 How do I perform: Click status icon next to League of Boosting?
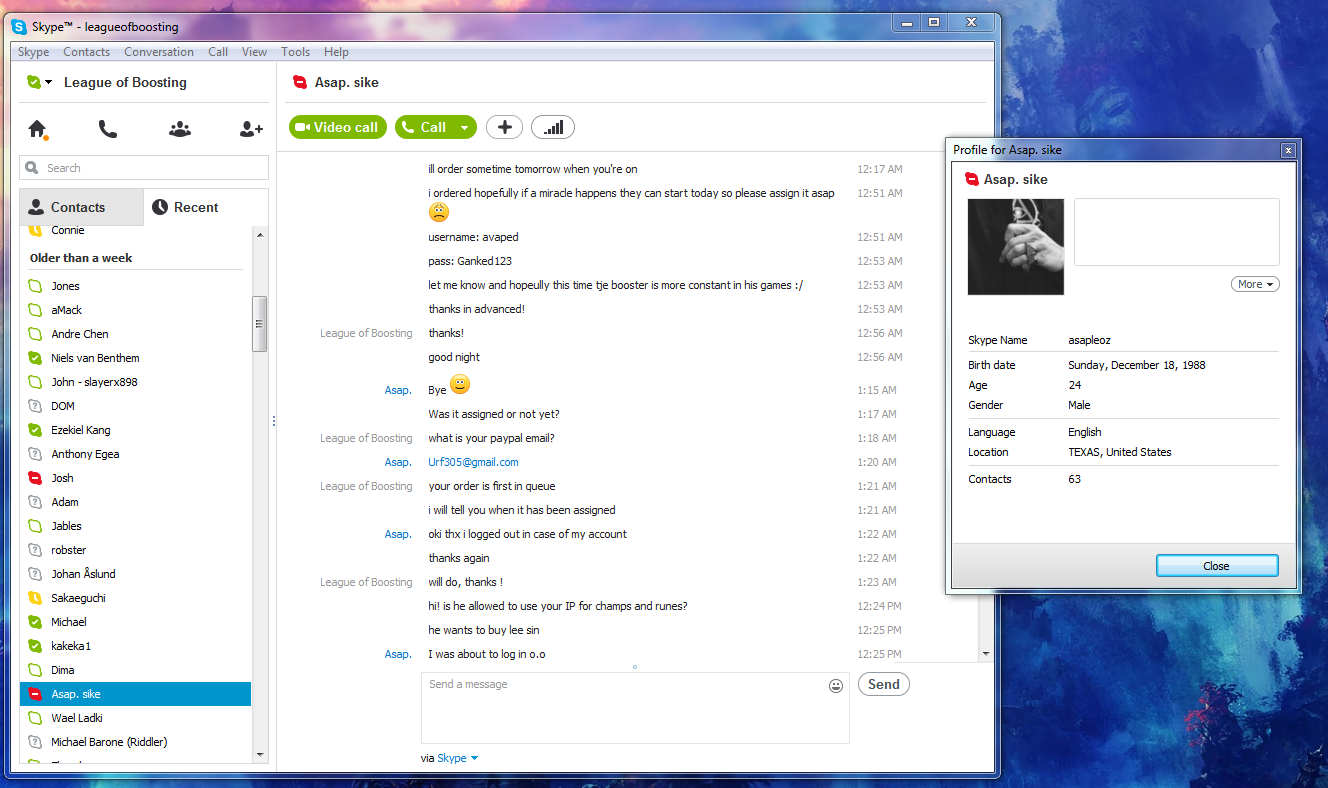[x=34, y=82]
